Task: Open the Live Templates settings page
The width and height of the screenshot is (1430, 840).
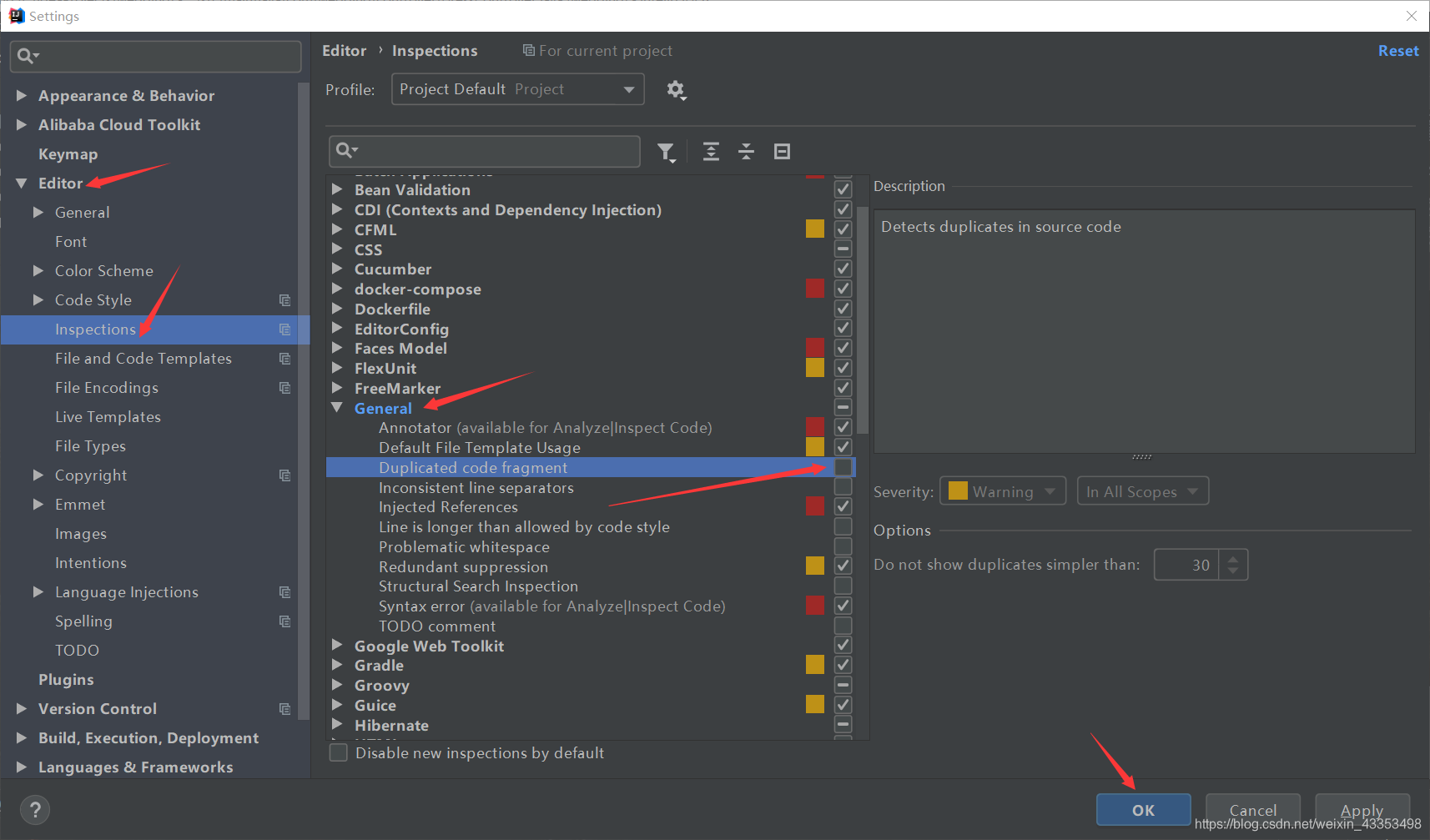Action: 108,417
